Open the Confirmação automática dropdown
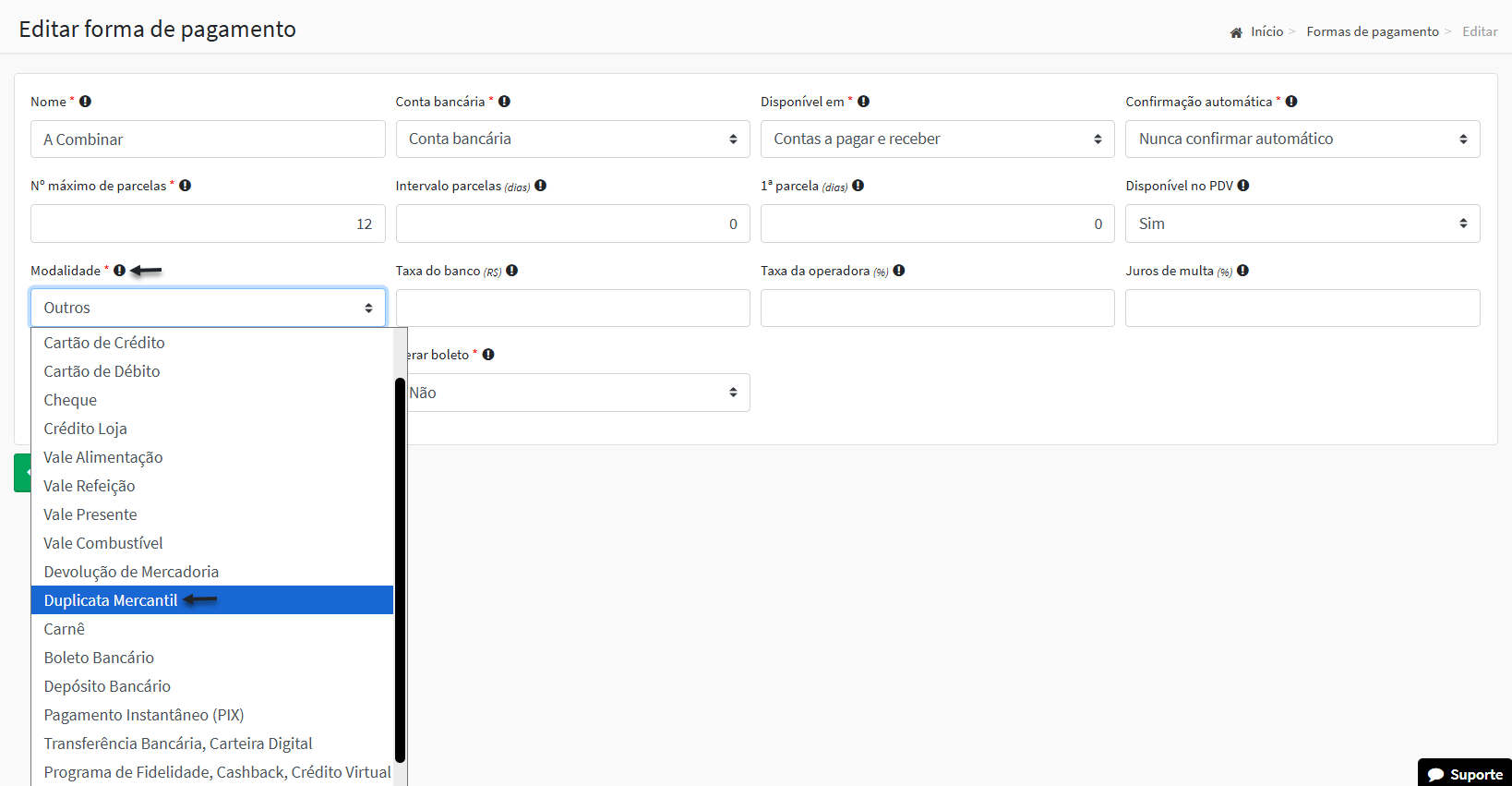The width and height of the screenshot is (1512, 786). coord(1302,139)
